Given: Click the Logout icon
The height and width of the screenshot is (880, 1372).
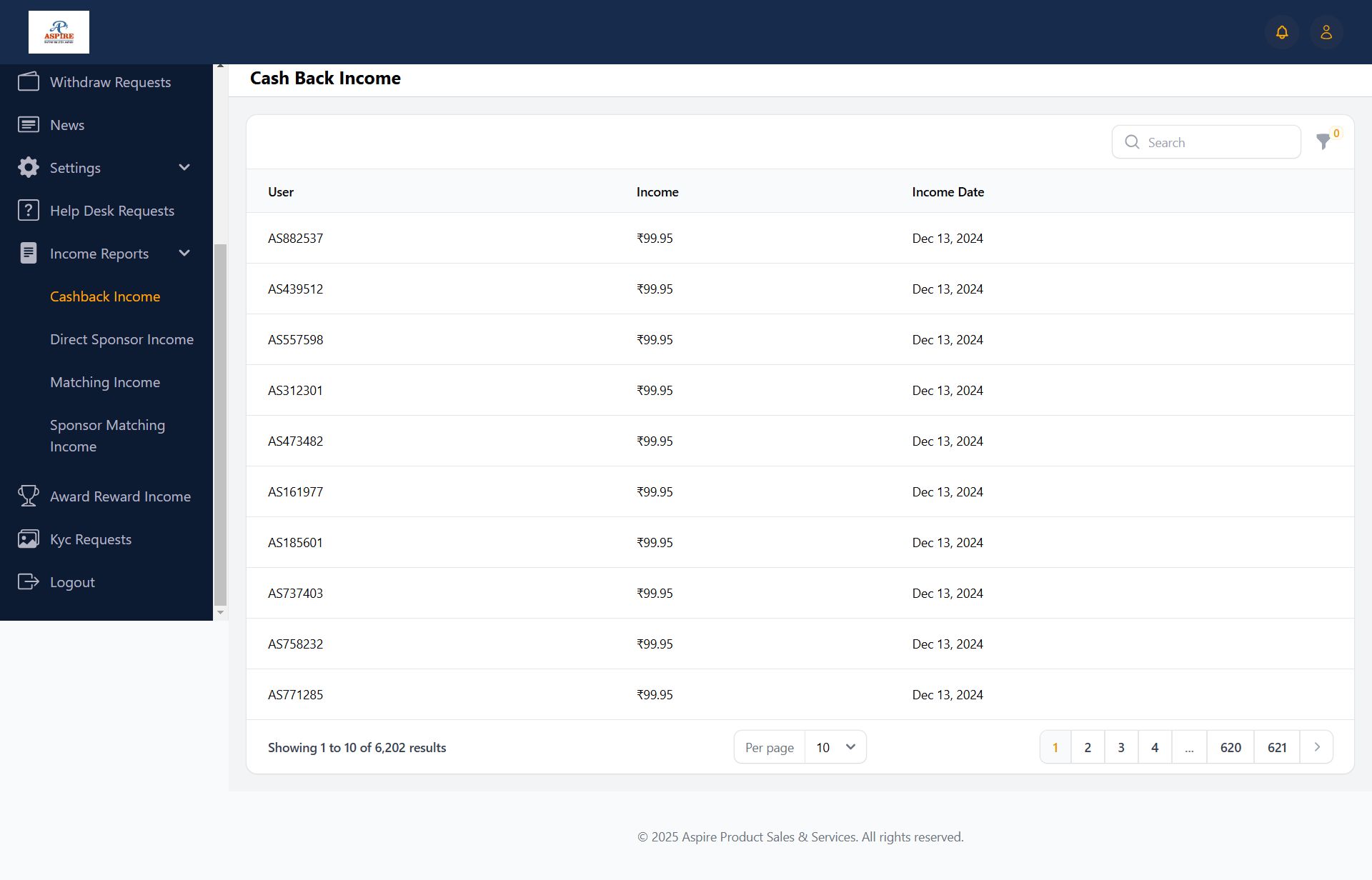Looking at the screenshot, I should (x=29, y=581).
